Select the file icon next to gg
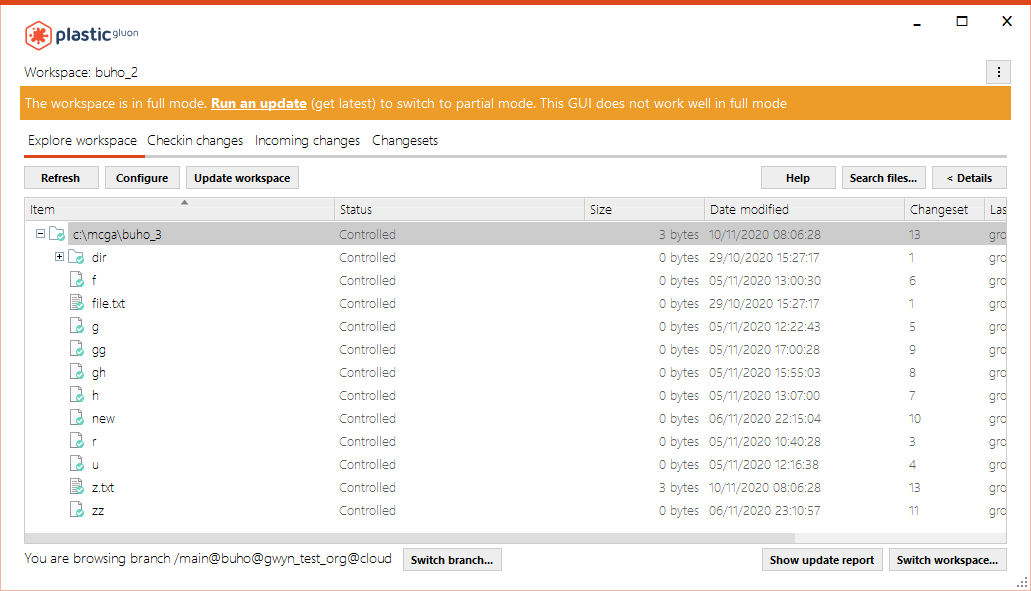The image size is (1031, 591). click(x=77, y=349)
